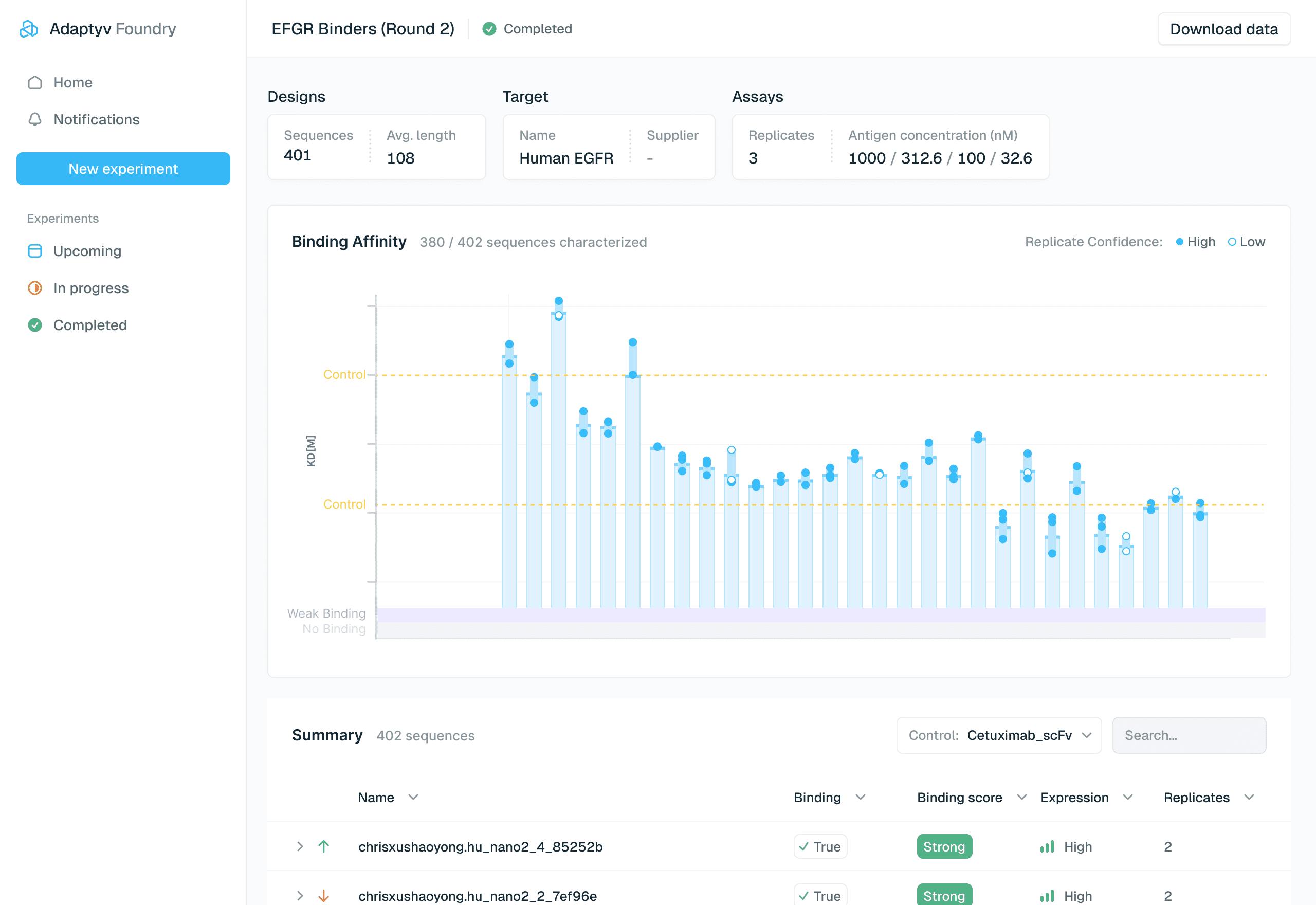
Task: Open the Control Cetuximab_scFv dropdown
Action: (999, 735)
